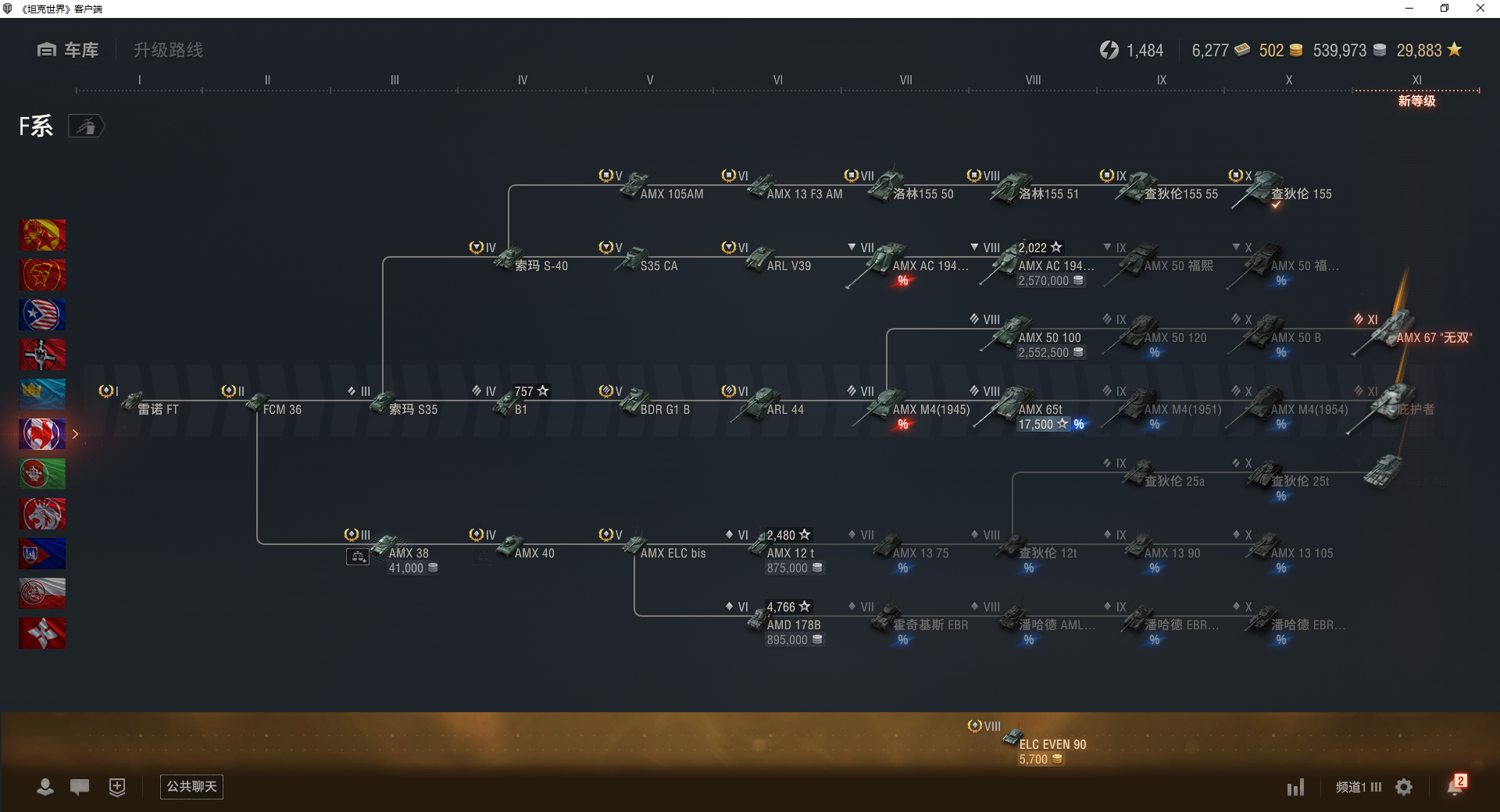Select the Japan nation flag

pos(42,633)
